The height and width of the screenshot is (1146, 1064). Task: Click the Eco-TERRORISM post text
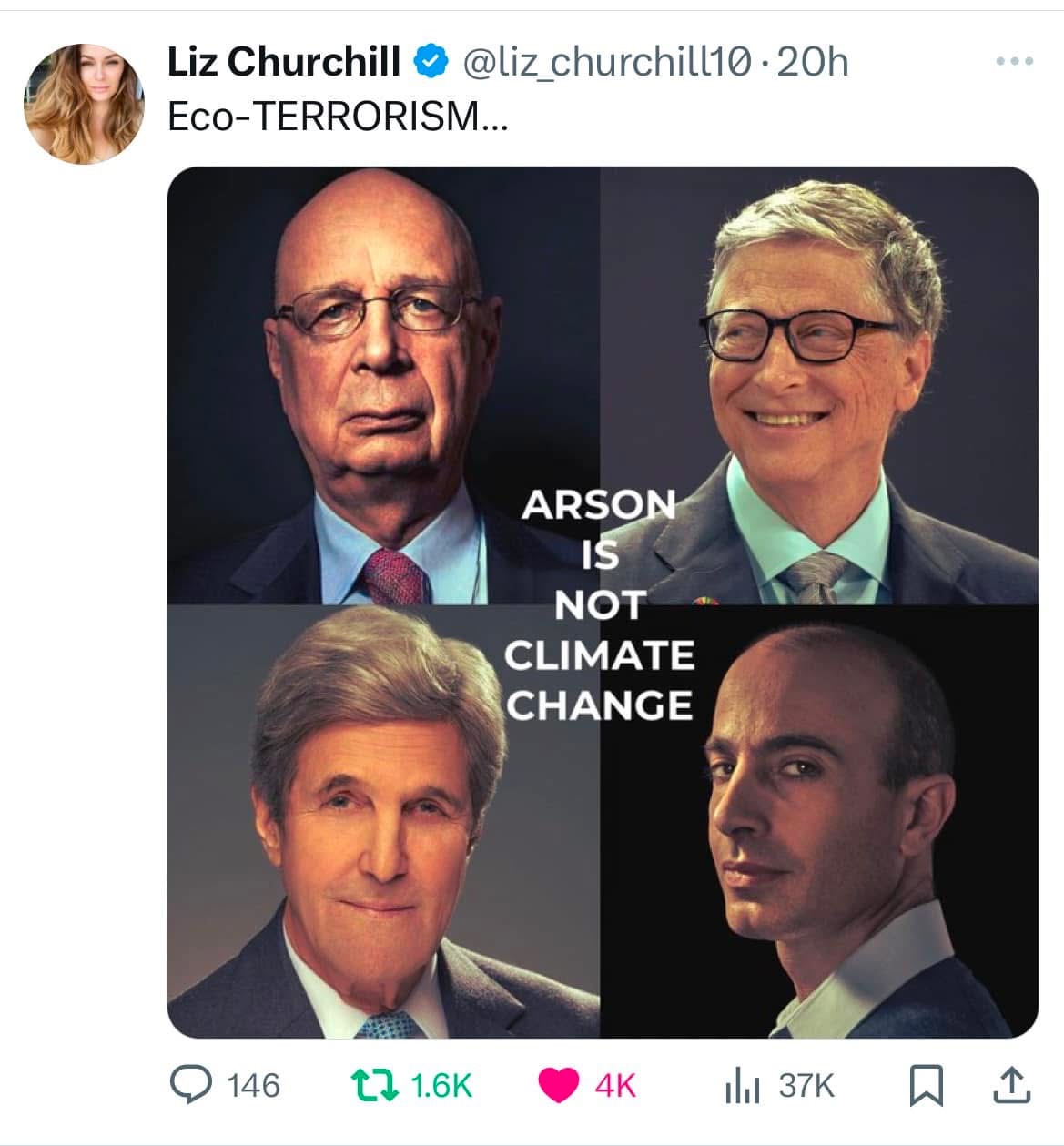[x=338, y=117]
